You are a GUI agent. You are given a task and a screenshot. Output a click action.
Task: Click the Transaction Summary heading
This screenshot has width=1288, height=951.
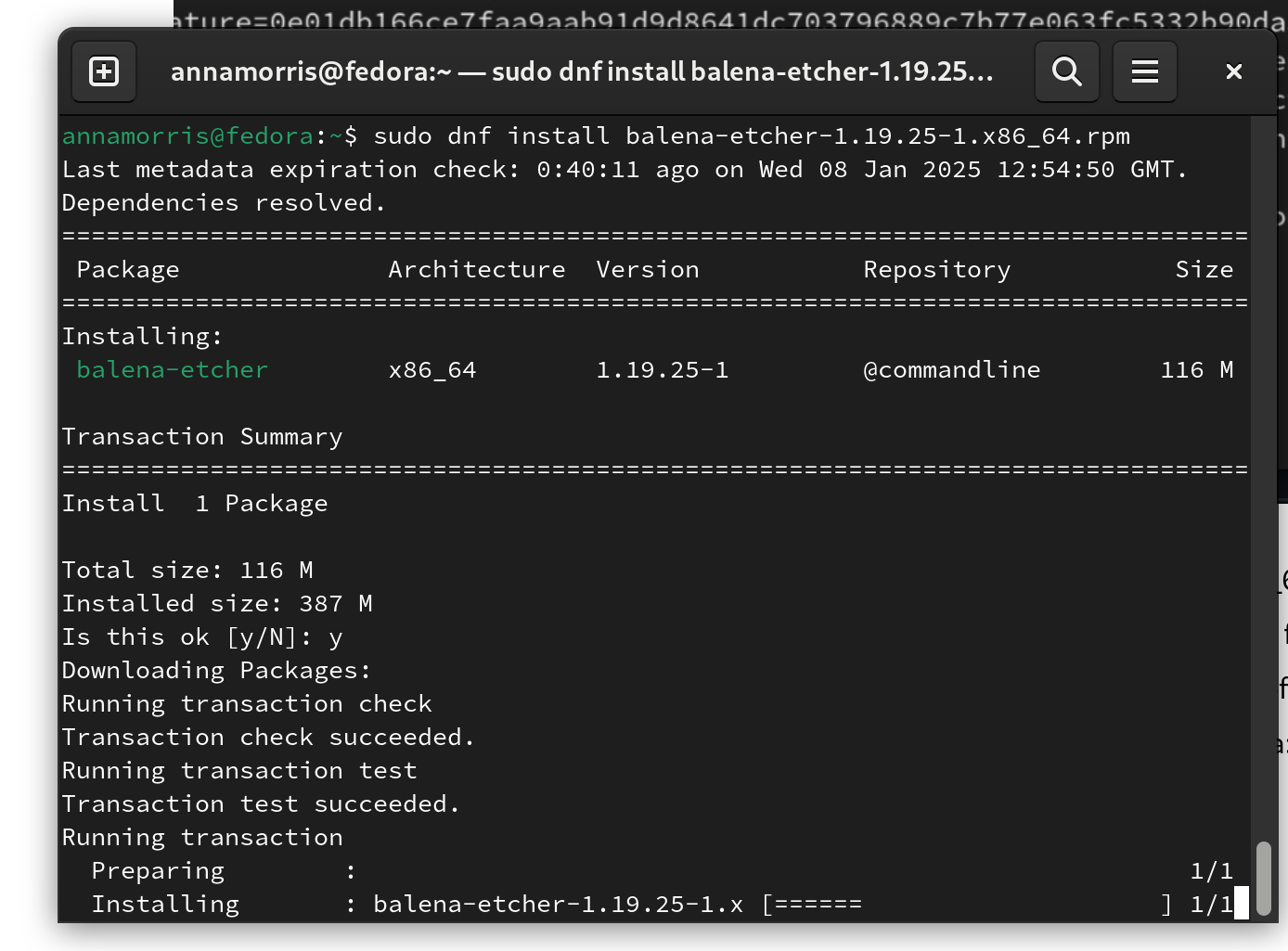click(202, 437)
